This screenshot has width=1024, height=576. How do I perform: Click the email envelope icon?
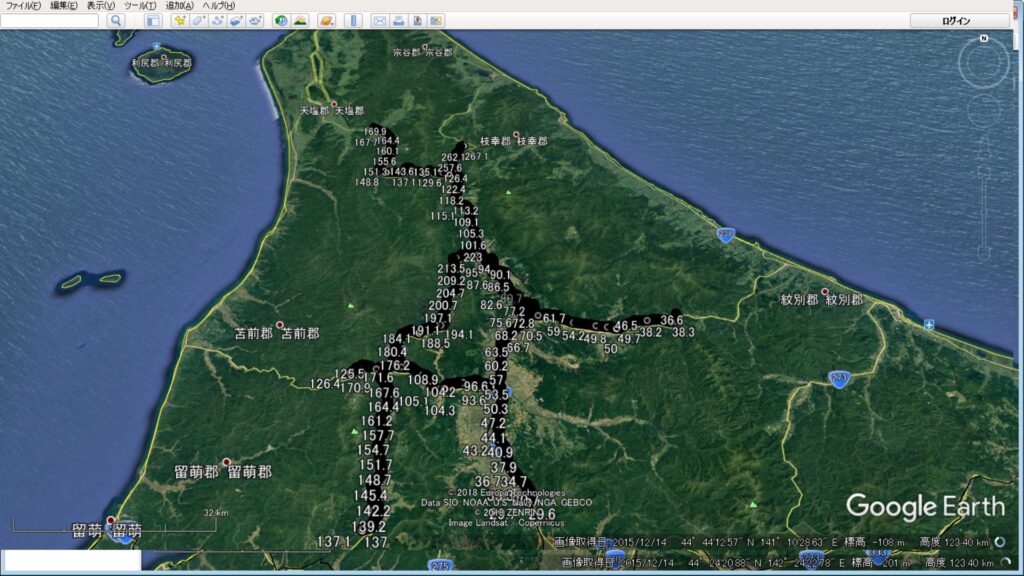(x=380, y=20)
